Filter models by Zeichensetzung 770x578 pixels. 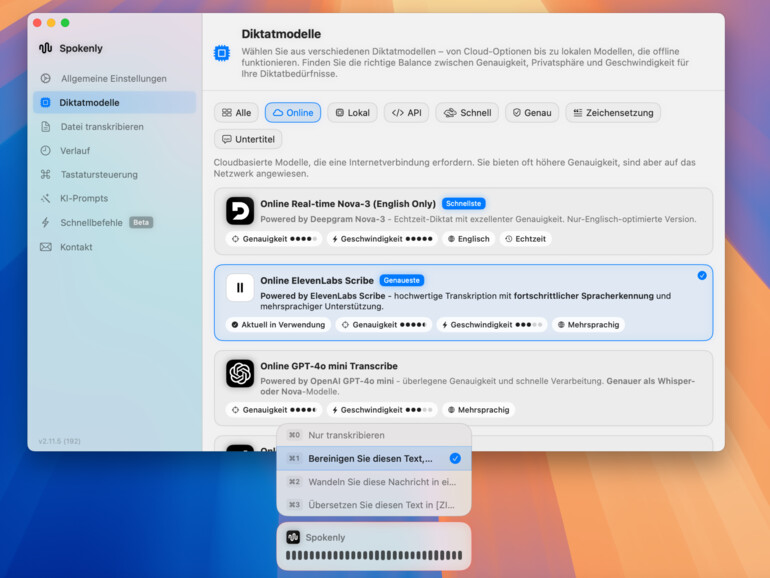[x=613, y=113]
